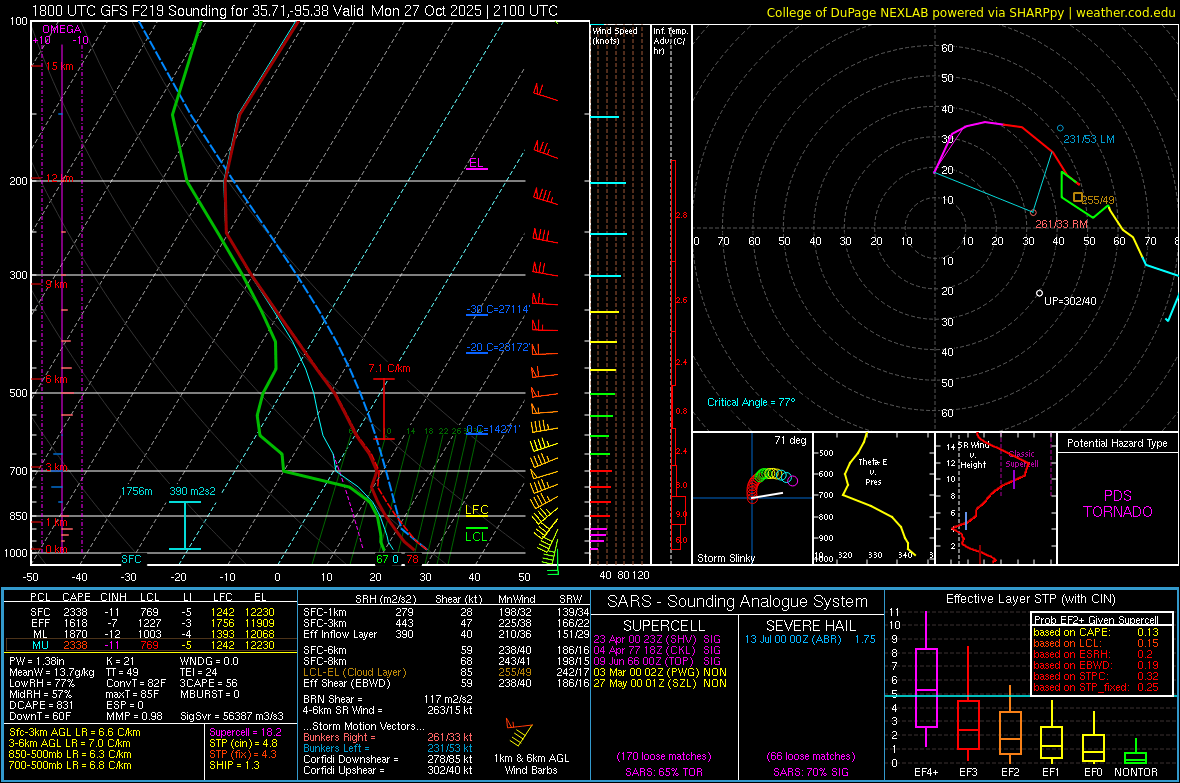Select the EFF parcel row in parcel table

point(151,623)
